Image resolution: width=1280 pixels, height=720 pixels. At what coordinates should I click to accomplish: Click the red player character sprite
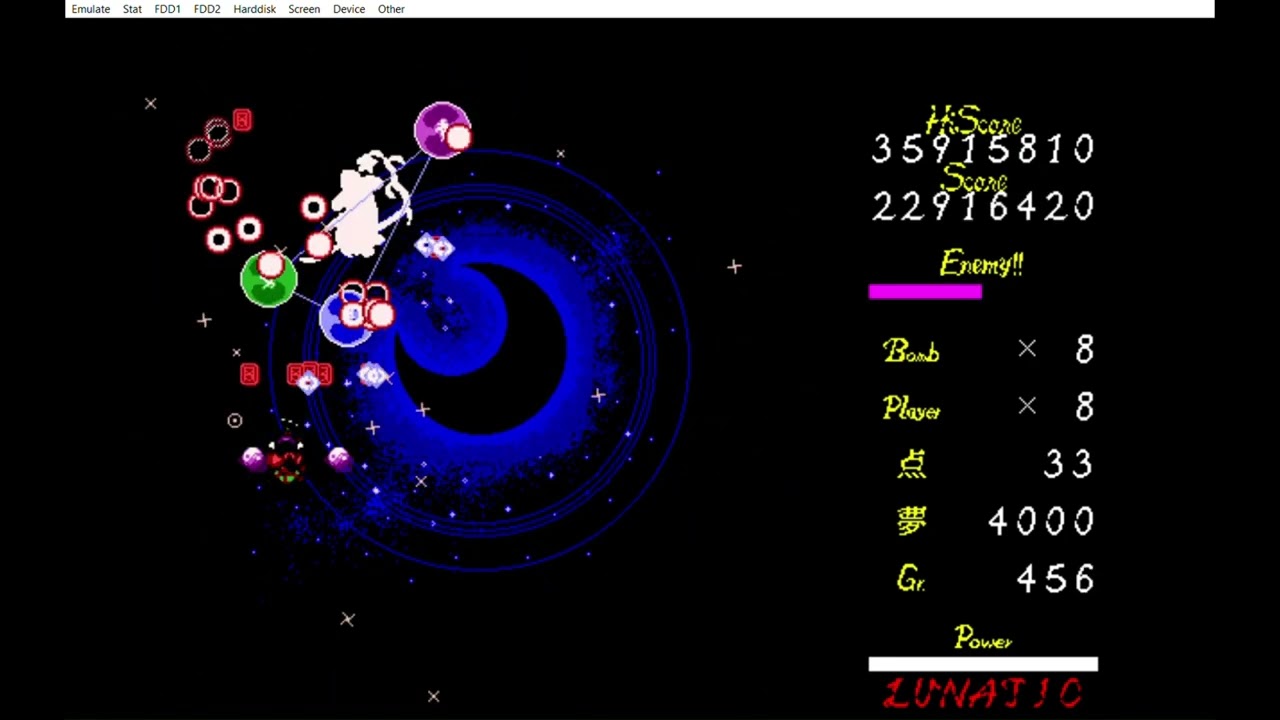[x=287, y=459]
